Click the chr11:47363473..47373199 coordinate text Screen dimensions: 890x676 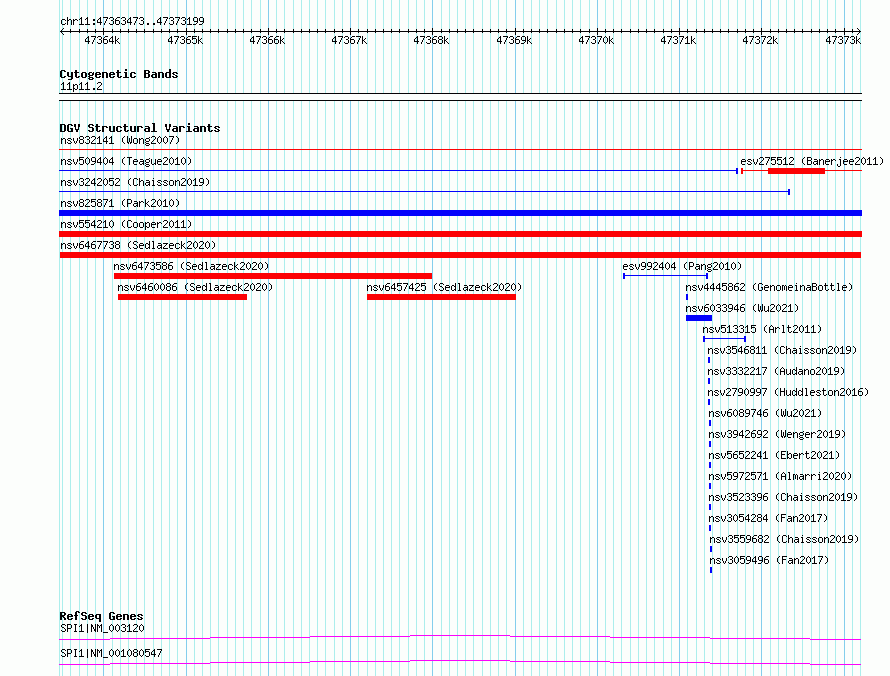pos(132,21)
